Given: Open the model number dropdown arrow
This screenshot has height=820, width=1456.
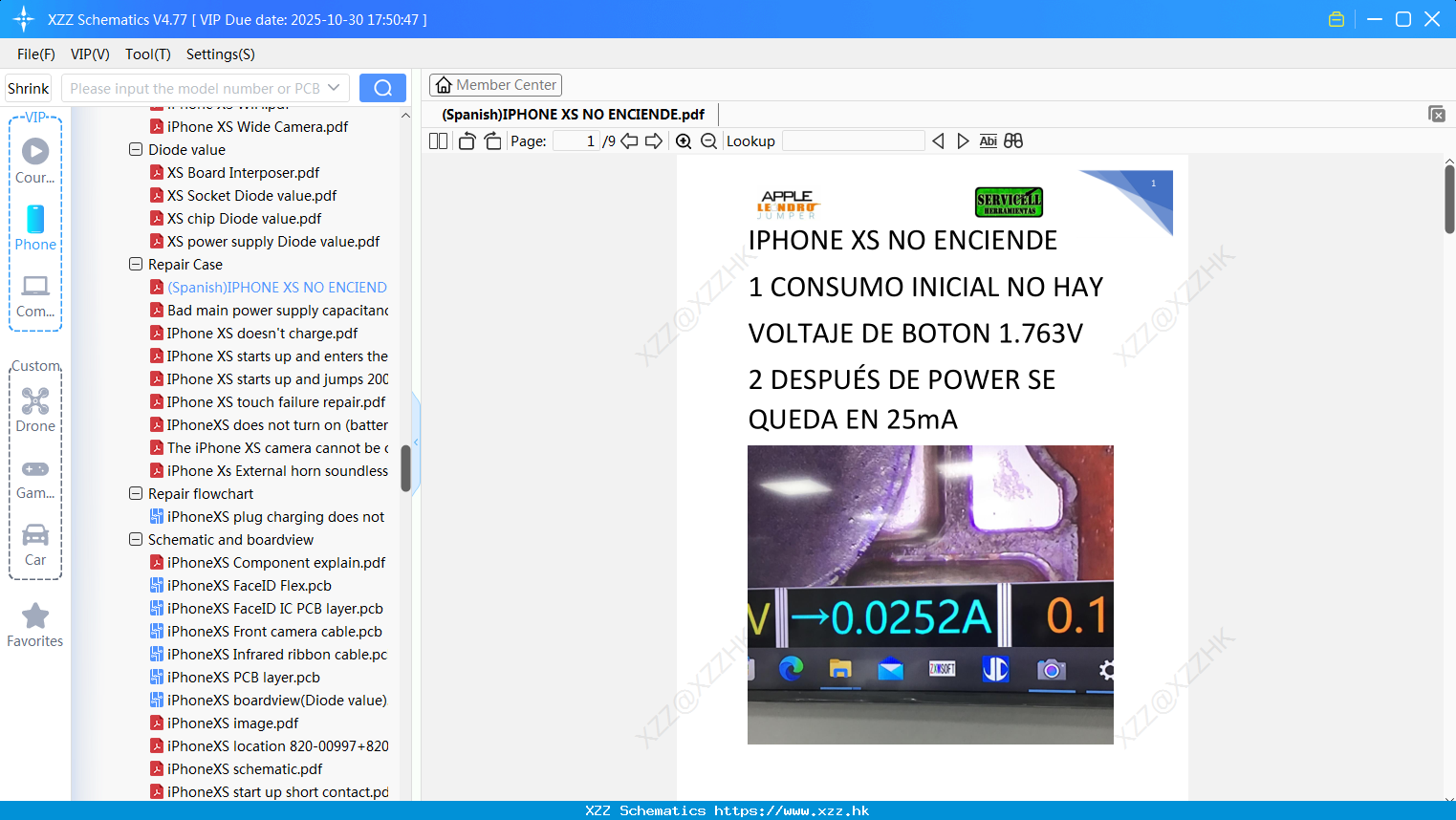Looking at the screenshot, I should [x=334, y=88].
